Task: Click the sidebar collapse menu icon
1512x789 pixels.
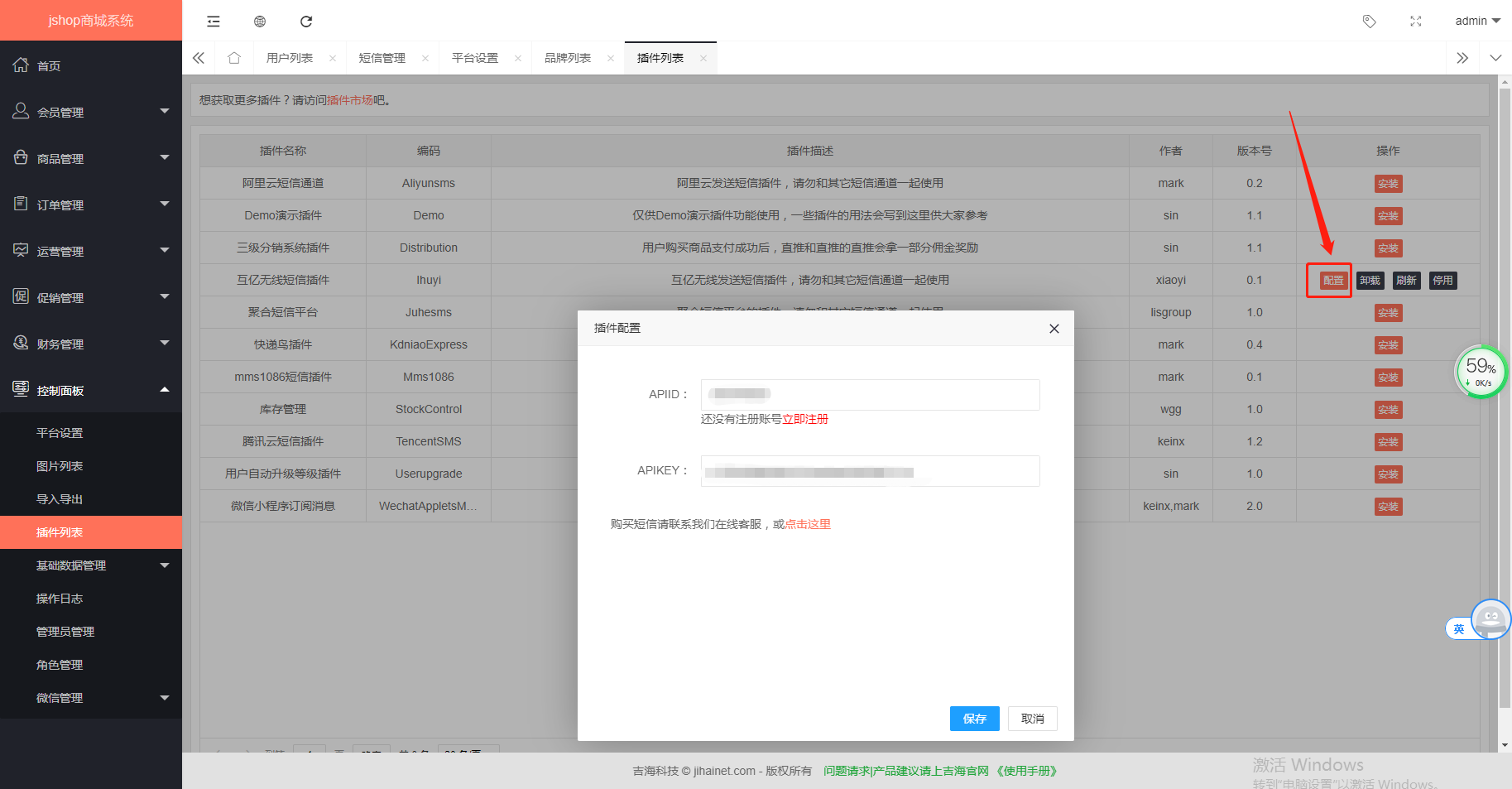Action: (x=214, y=22)
